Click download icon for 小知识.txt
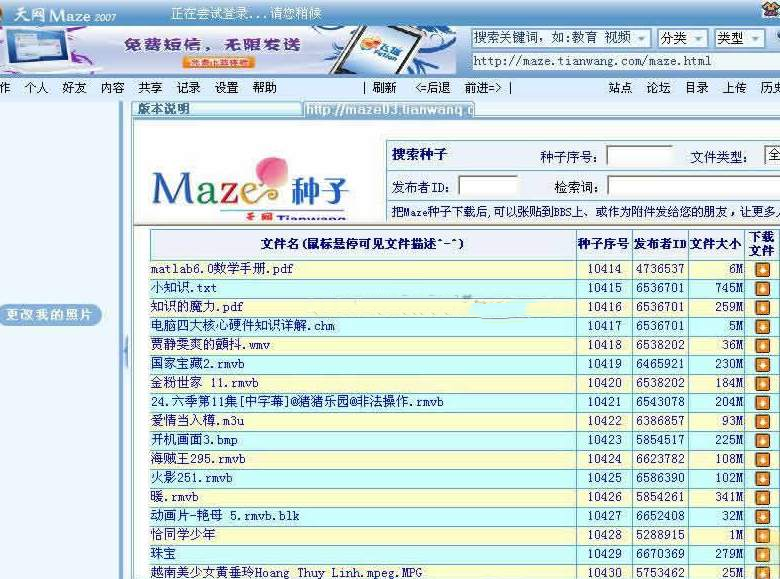Image resolution: width=780 pixels, height=579 pixels. (762, 289)
